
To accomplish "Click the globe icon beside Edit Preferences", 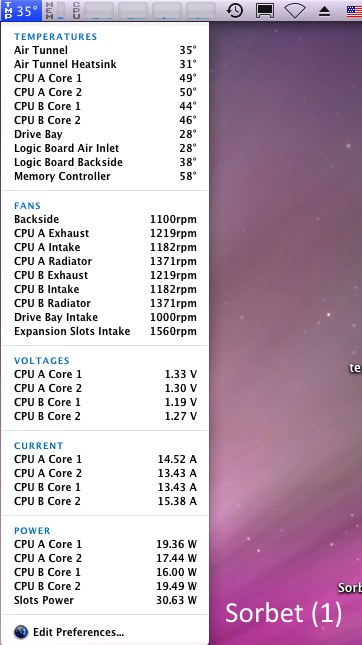I will click(21, 631).
